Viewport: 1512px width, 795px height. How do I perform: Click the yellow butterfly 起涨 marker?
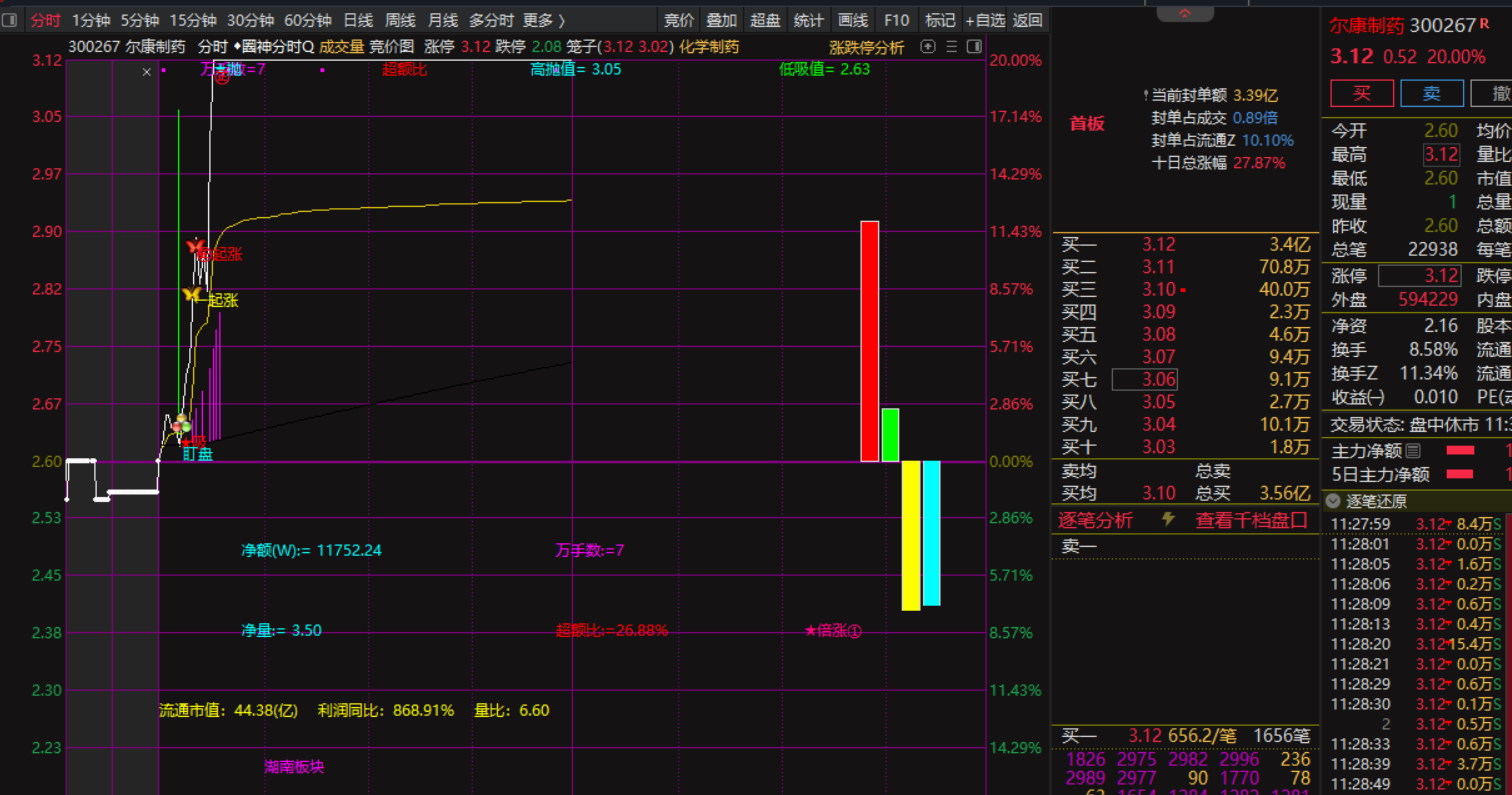191,294
